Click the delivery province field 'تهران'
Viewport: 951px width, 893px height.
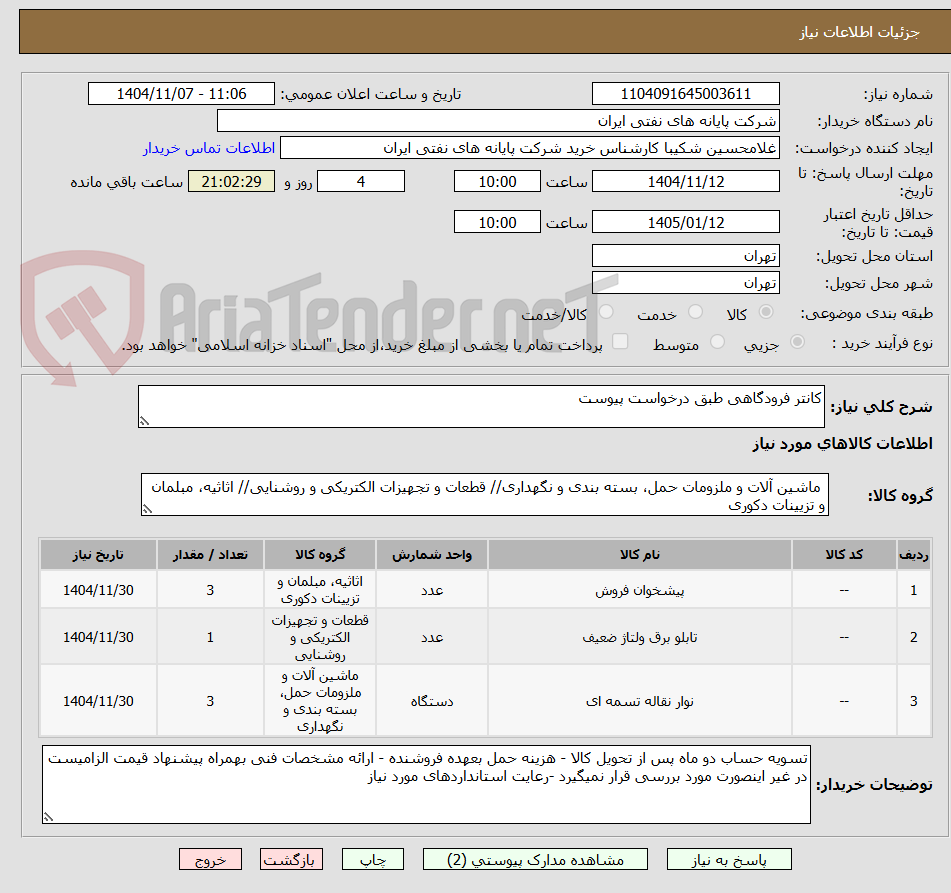685,256
